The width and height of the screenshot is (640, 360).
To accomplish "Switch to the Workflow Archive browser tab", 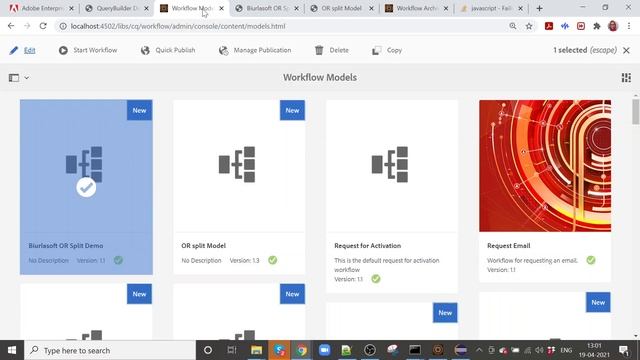I will pyautogui.click(x=416, y=8).
